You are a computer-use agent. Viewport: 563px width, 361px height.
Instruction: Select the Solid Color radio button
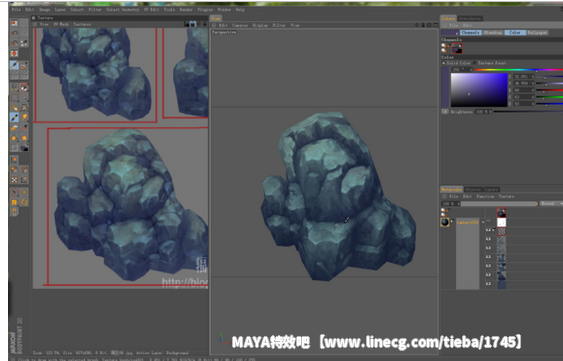444,63
